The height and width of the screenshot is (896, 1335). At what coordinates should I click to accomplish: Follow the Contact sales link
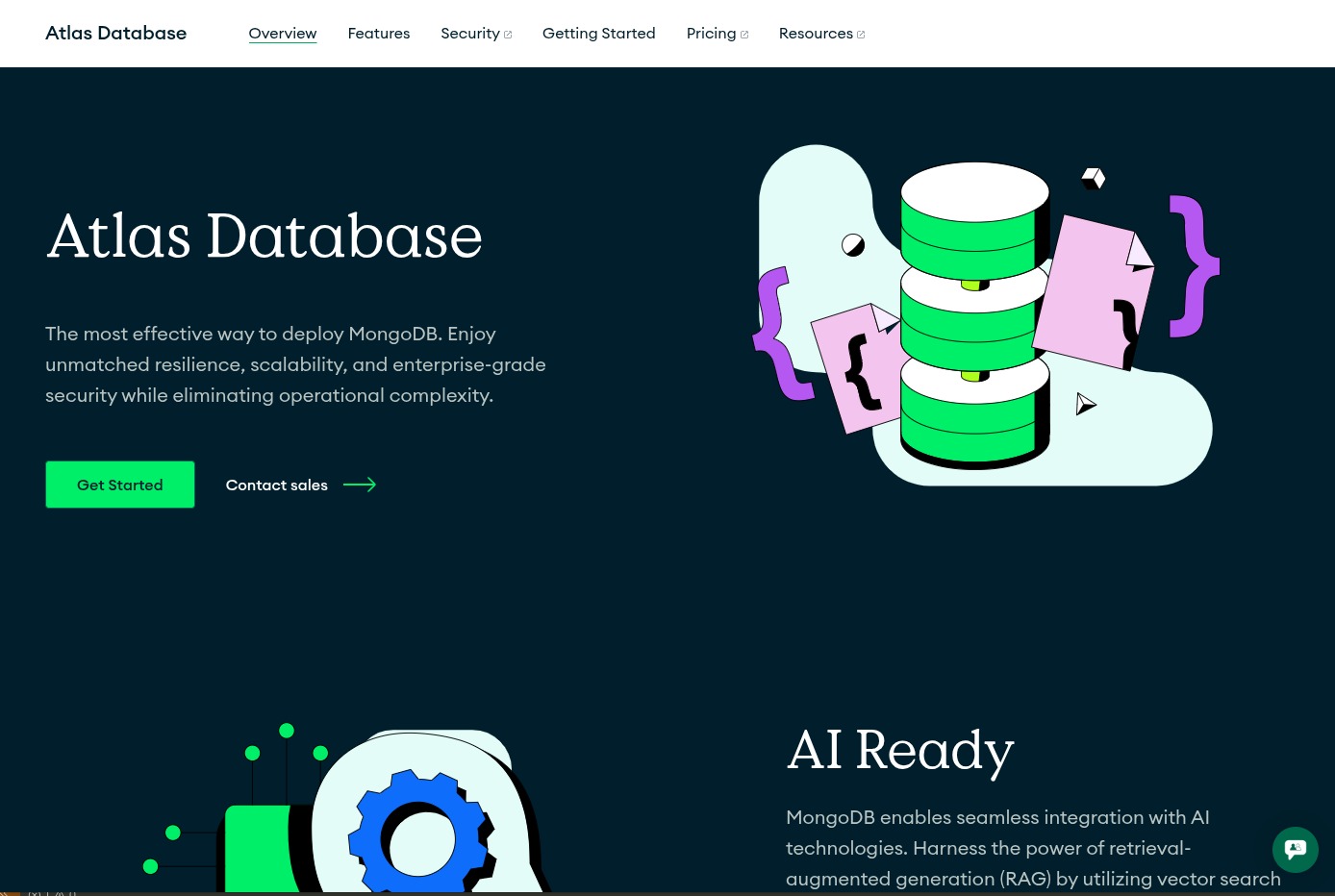(277, 485)
